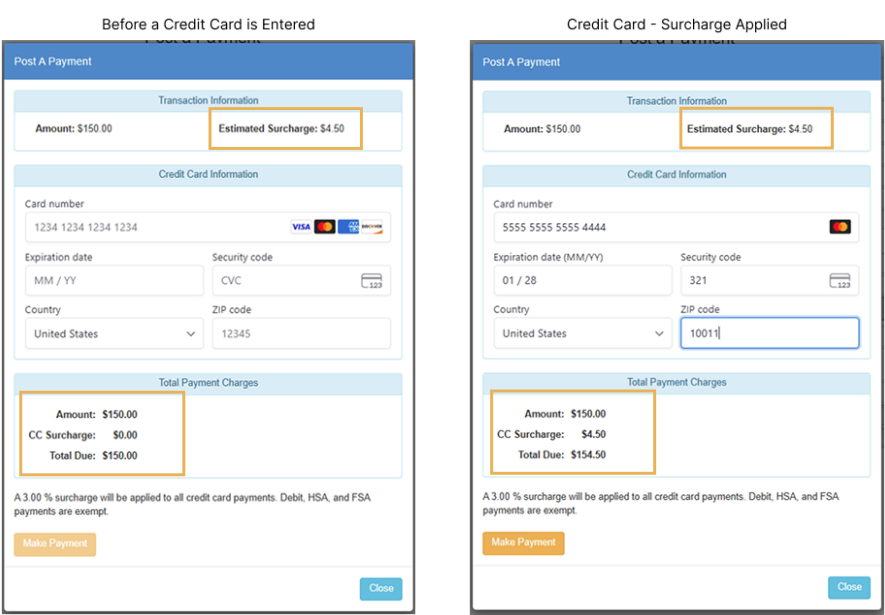Click the security code field showing 321
Image resolution: width=885 pixels, height=615 pixels.
pyautogui.click(x=770, y=280)
